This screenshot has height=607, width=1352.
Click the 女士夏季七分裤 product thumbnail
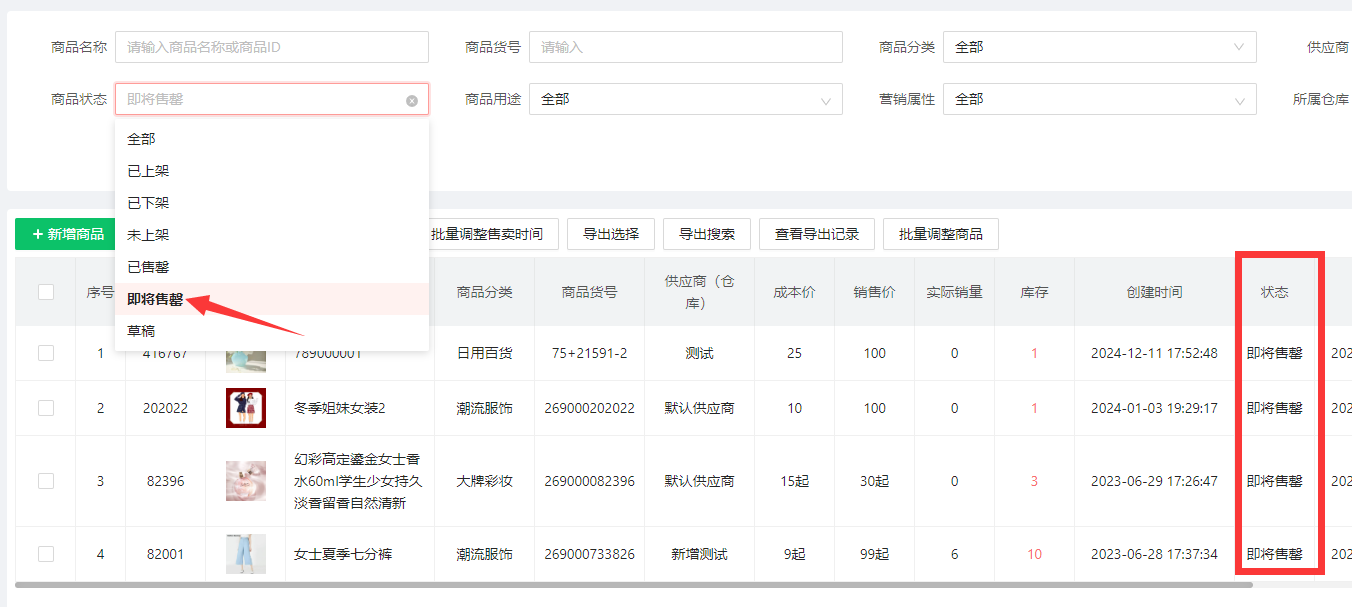point(245,554)
